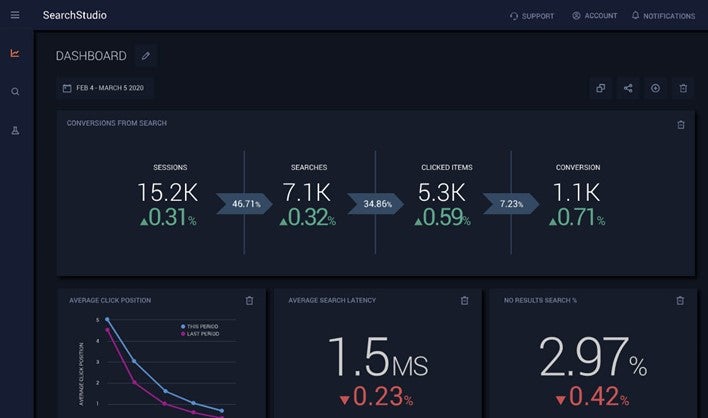This screenshot has height=418, width=708.
Task: Select the This Period legend entry
Action: click(200, 326)
